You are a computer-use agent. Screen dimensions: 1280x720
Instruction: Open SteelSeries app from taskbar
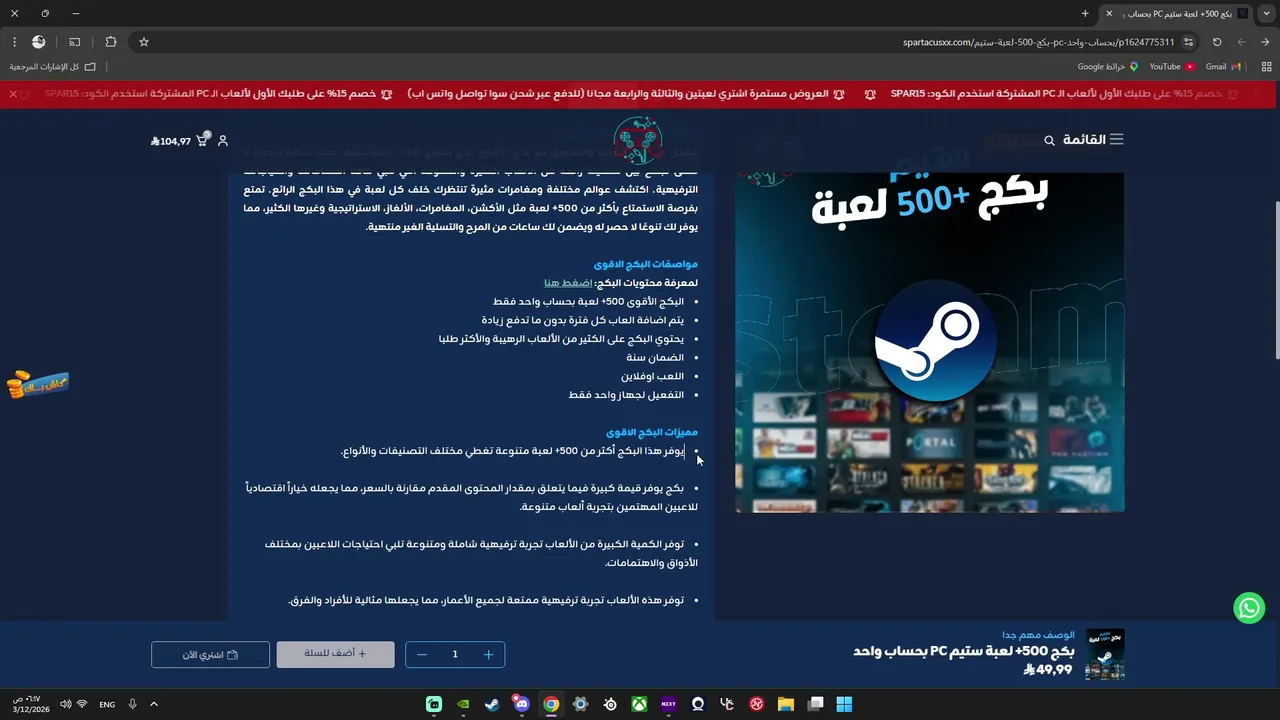(610, 704)
